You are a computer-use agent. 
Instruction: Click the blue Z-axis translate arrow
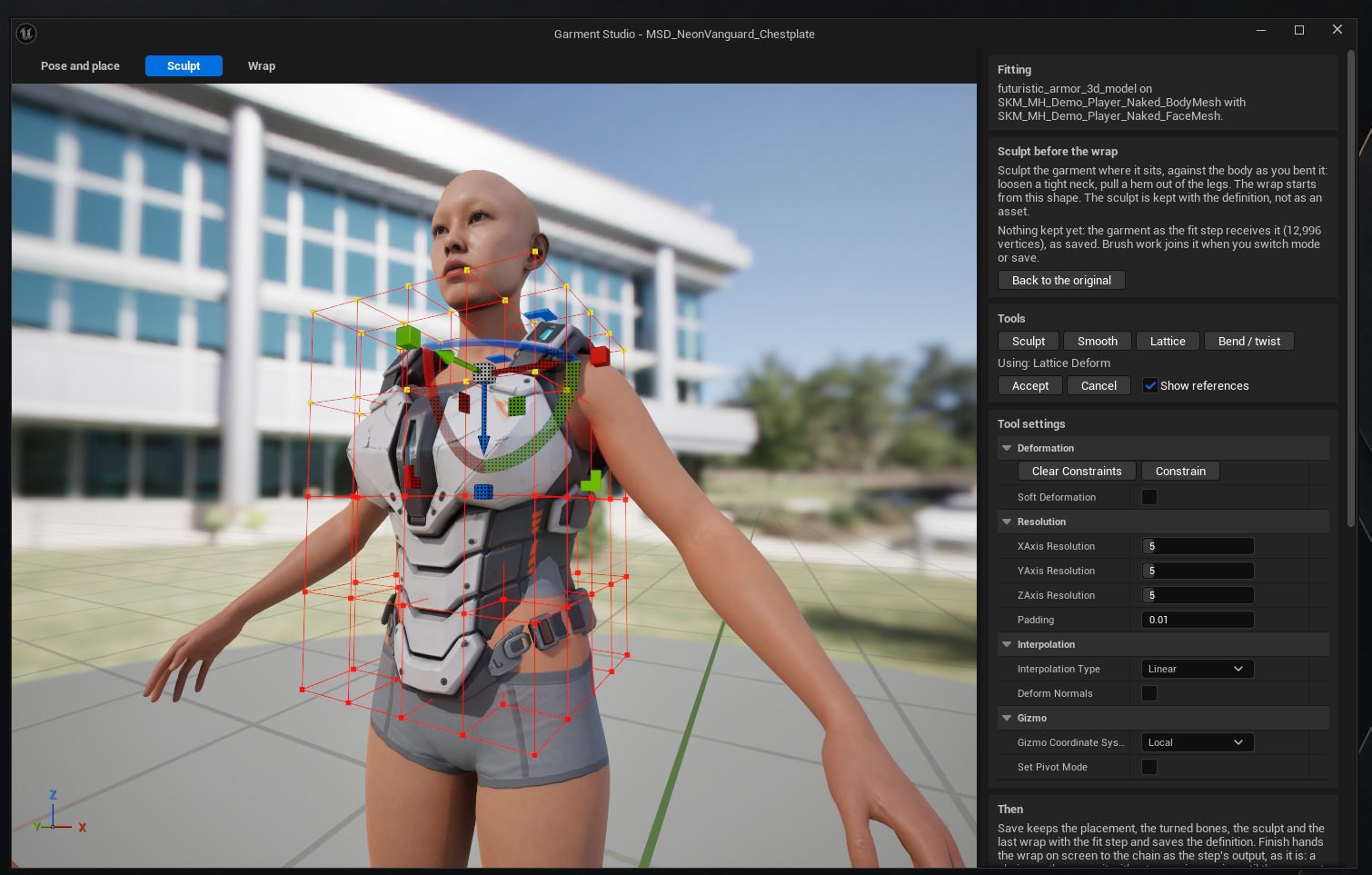483,418
